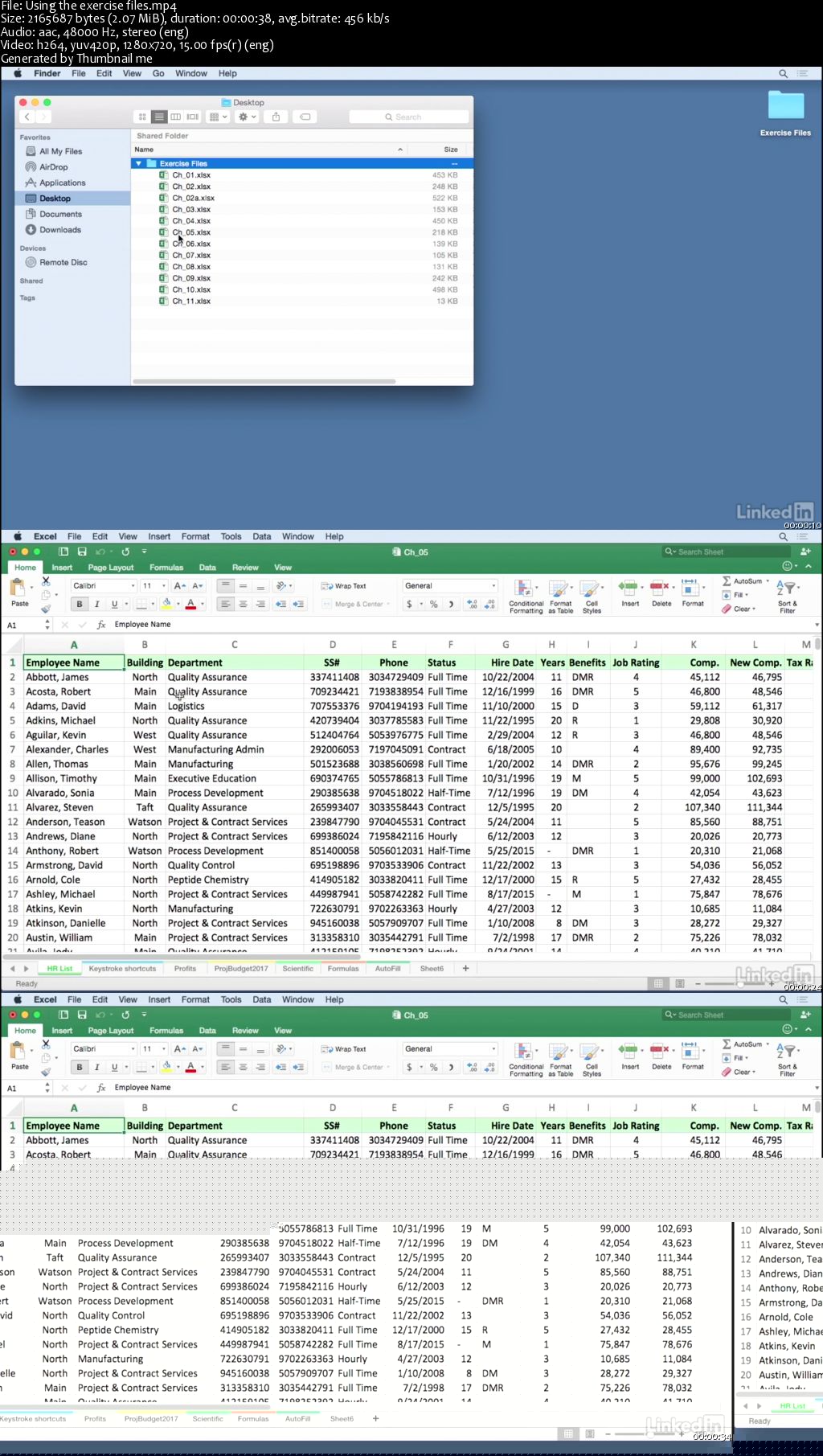
Task: Select ProjBudget2017 sheet tab in 00:00:24 Excel frame
Action: click(241, 969)
